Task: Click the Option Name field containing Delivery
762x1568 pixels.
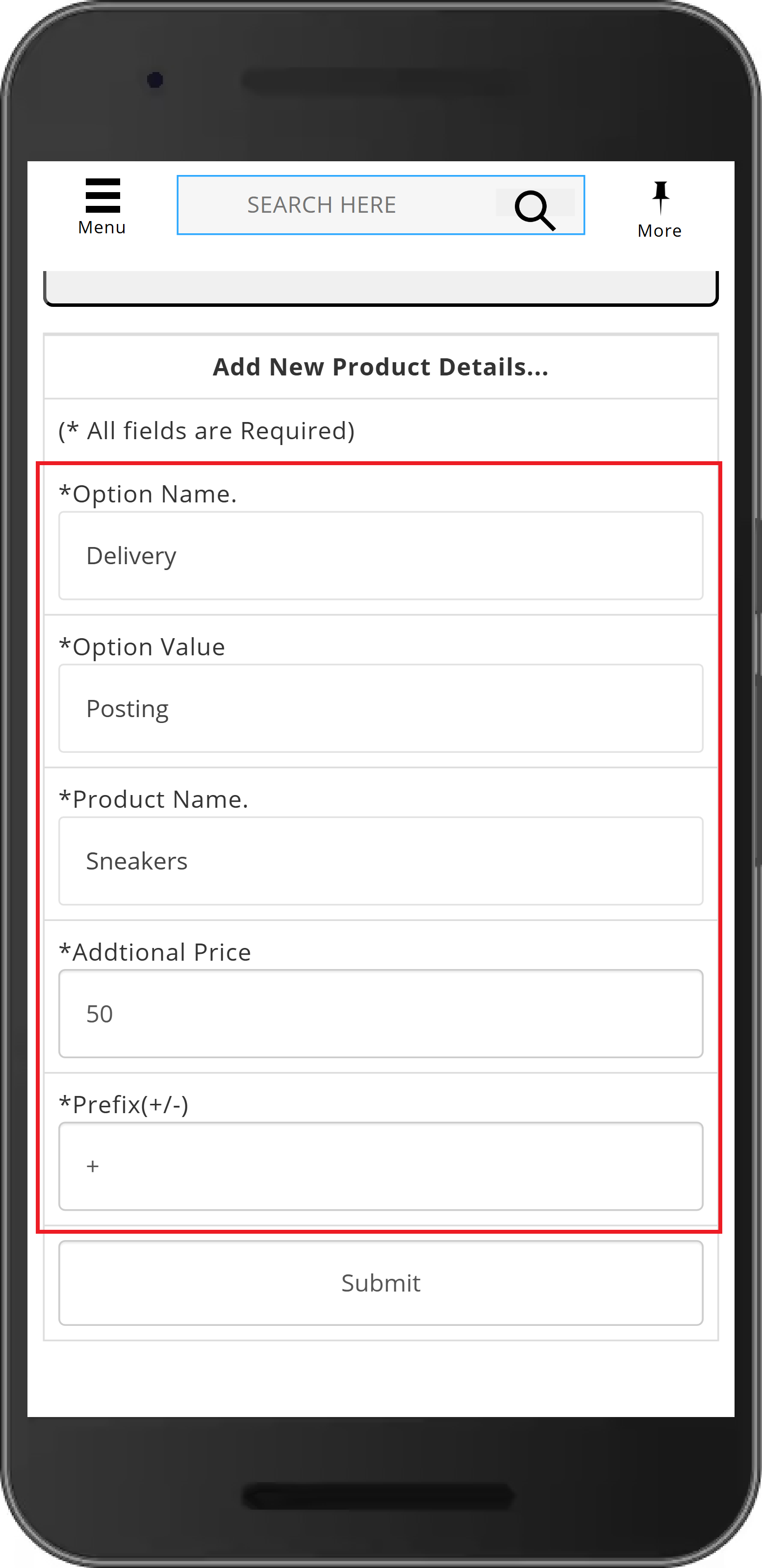Action: 381,556
